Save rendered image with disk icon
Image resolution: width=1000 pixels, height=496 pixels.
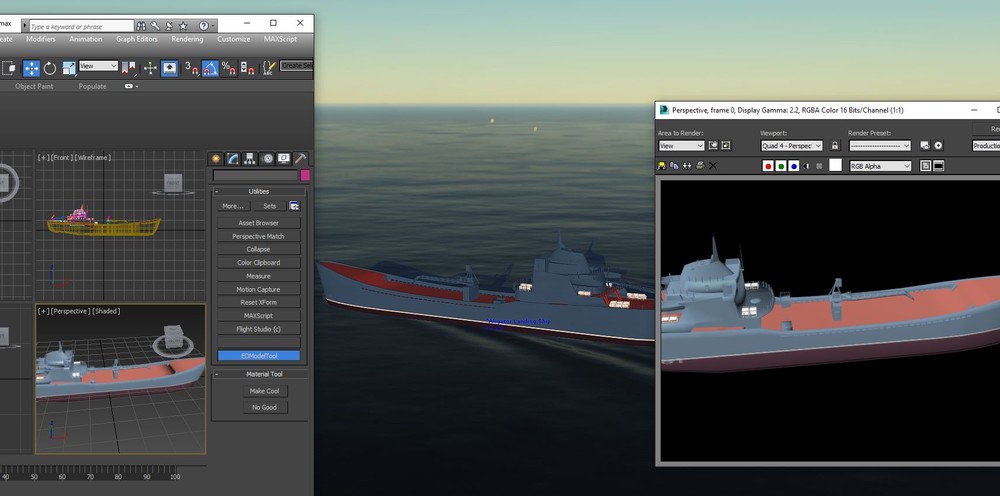662,166
